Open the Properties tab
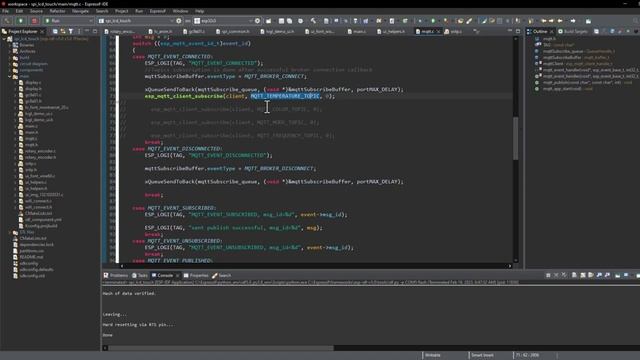The width and height of the screenshot is (640, 360). [x=196, y=276]
